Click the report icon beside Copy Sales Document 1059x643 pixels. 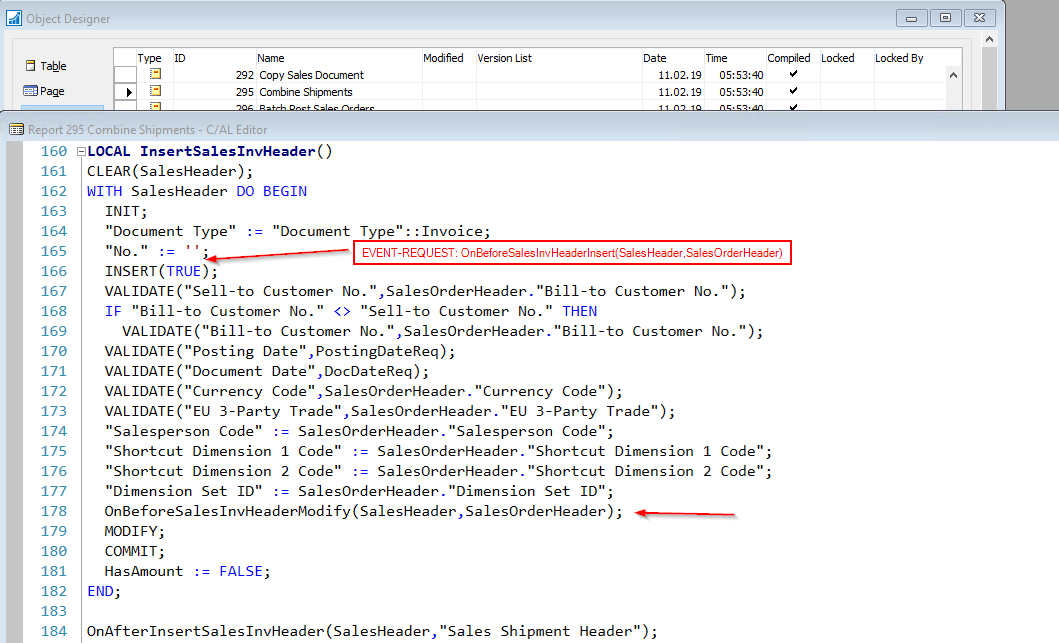[x=157, y=74]
